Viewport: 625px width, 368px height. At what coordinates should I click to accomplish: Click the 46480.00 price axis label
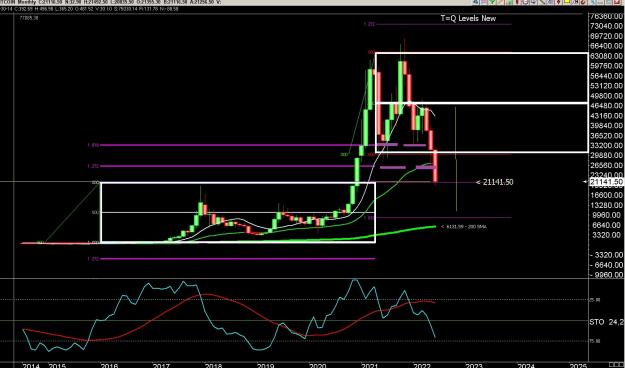click(x=606, y=106)
